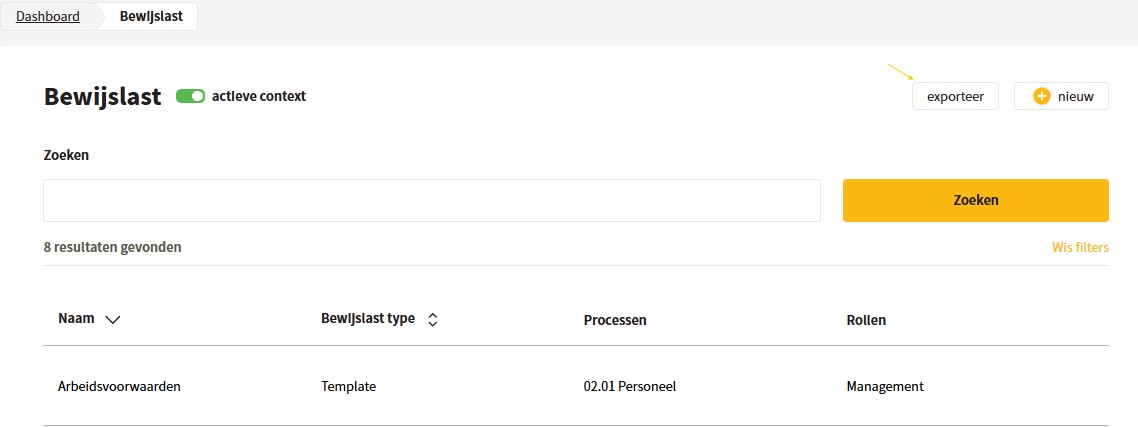Open the Dashboard breadcrumb
Viewport: 1138px width, 427px height.
(48, 16)
